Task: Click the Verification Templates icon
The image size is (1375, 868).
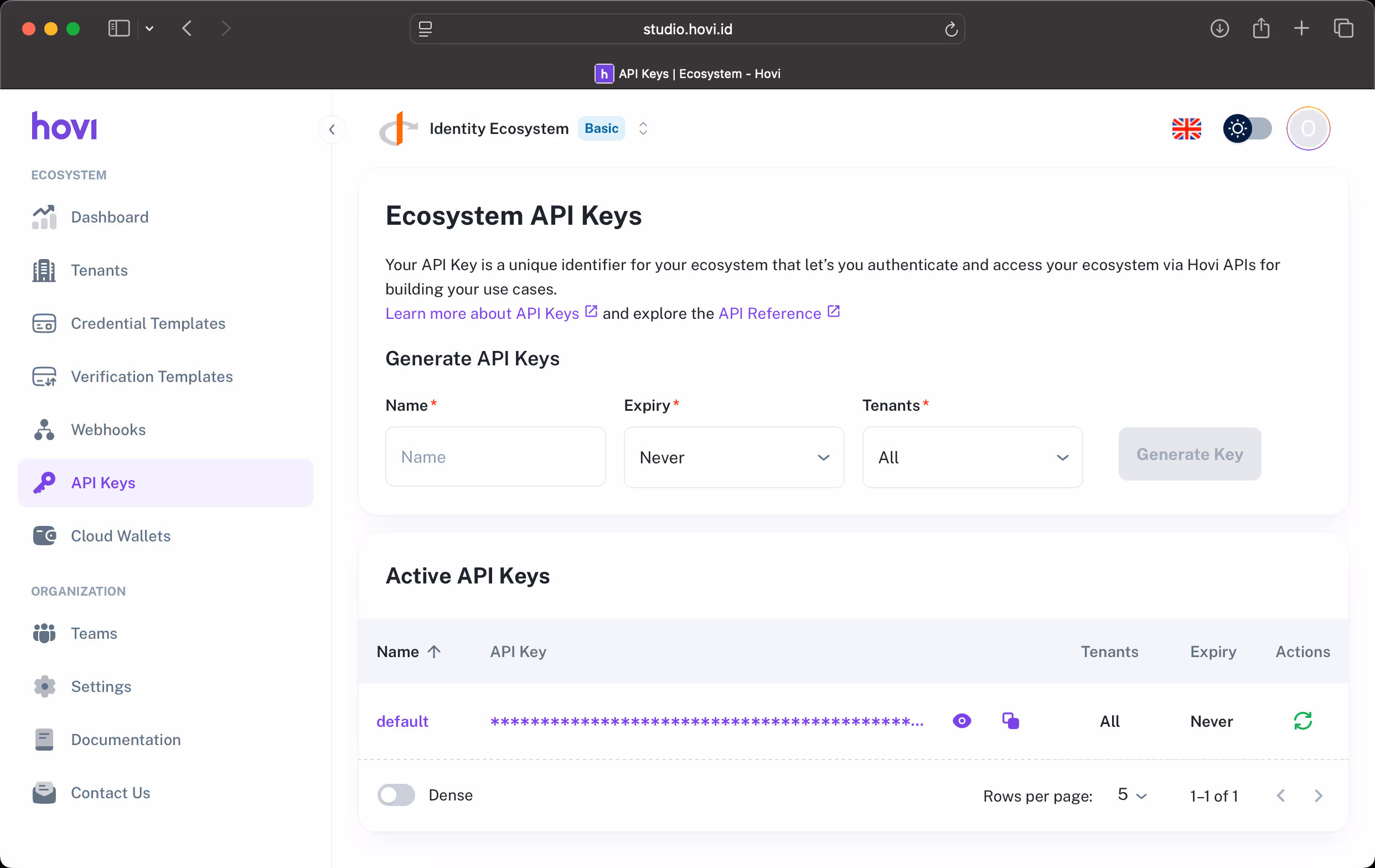Action: (x=44, y=376)
